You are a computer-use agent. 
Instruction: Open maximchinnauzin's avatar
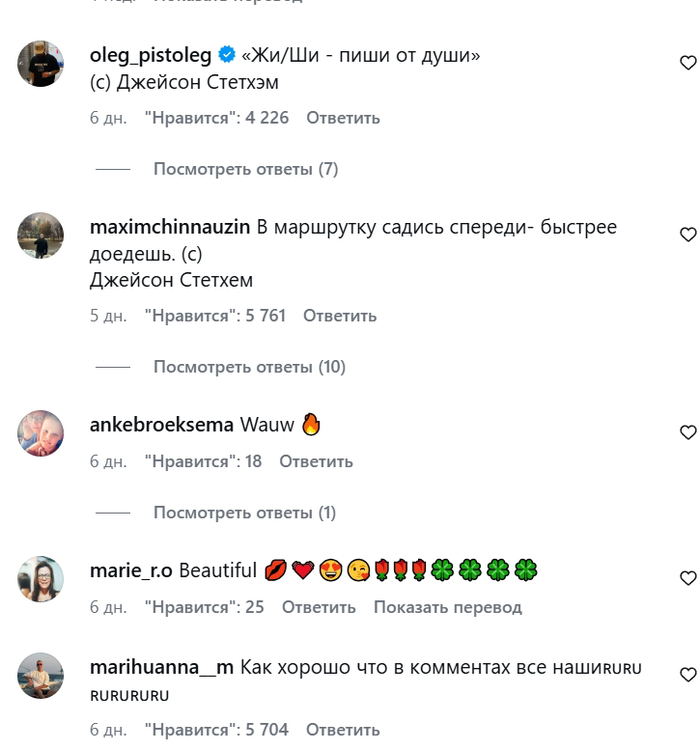[41, 235]
